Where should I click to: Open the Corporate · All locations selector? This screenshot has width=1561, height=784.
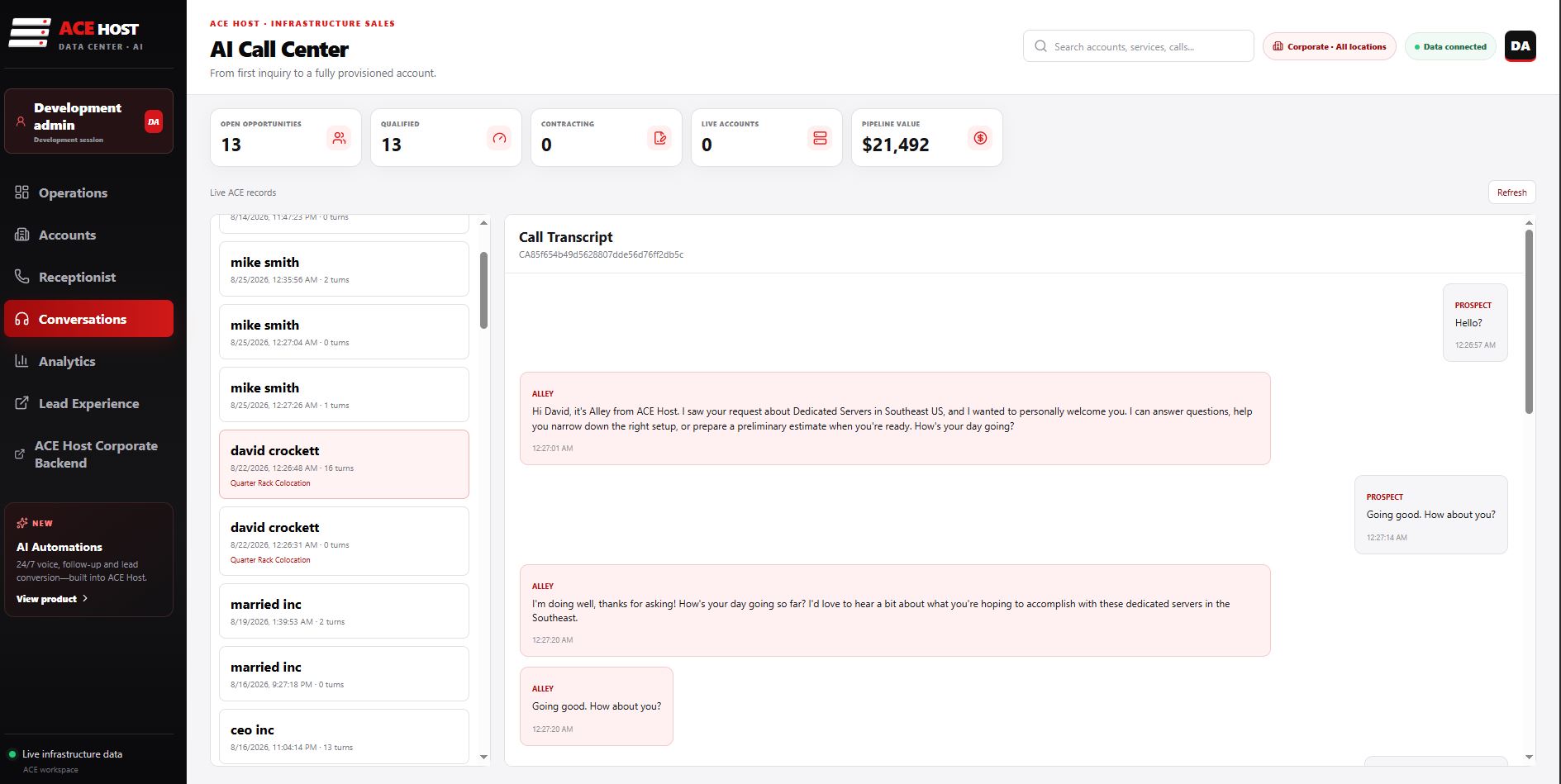pos(1330,46)
